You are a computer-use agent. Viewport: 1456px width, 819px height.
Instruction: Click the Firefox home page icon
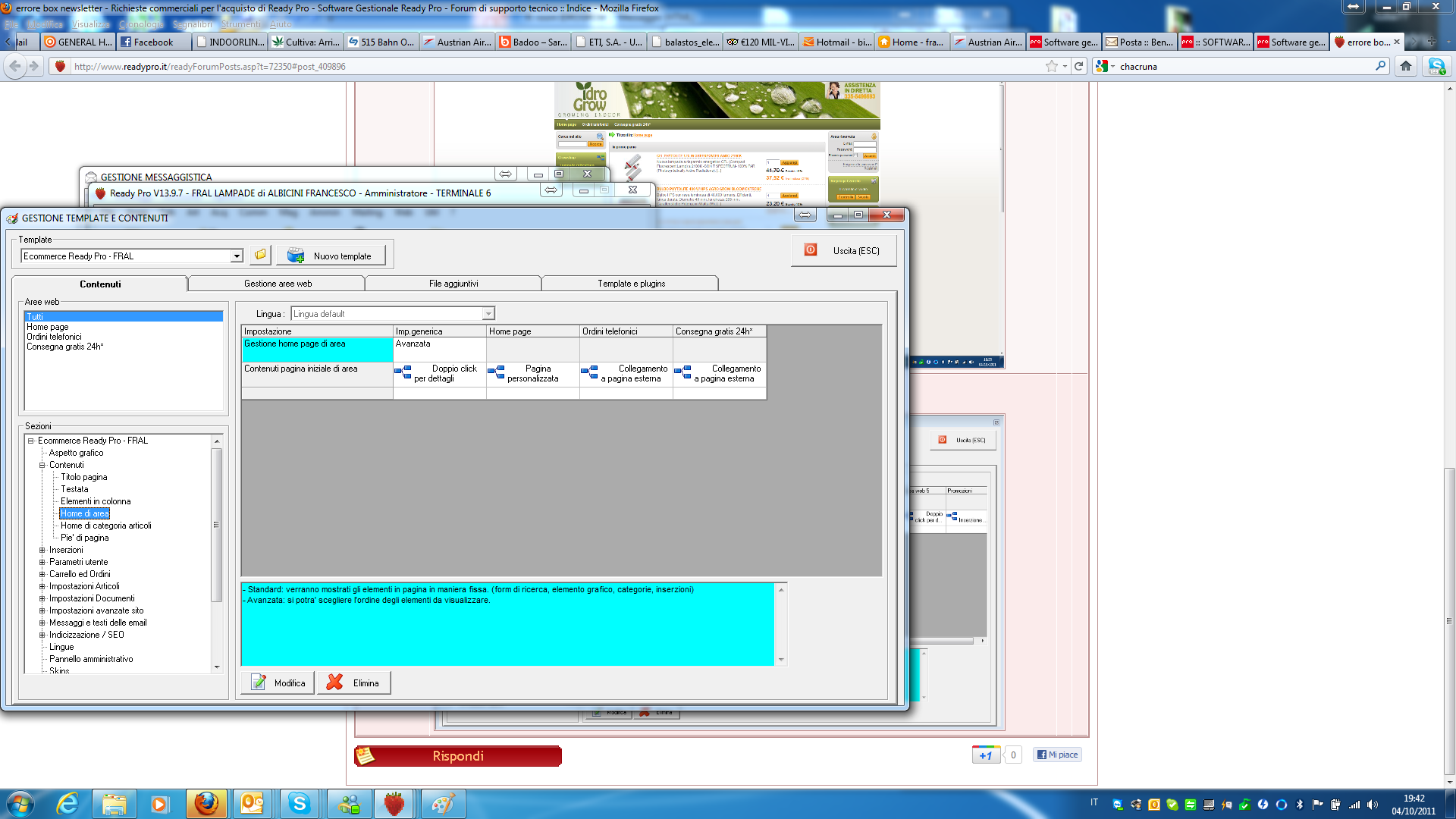coord(1405,66)
